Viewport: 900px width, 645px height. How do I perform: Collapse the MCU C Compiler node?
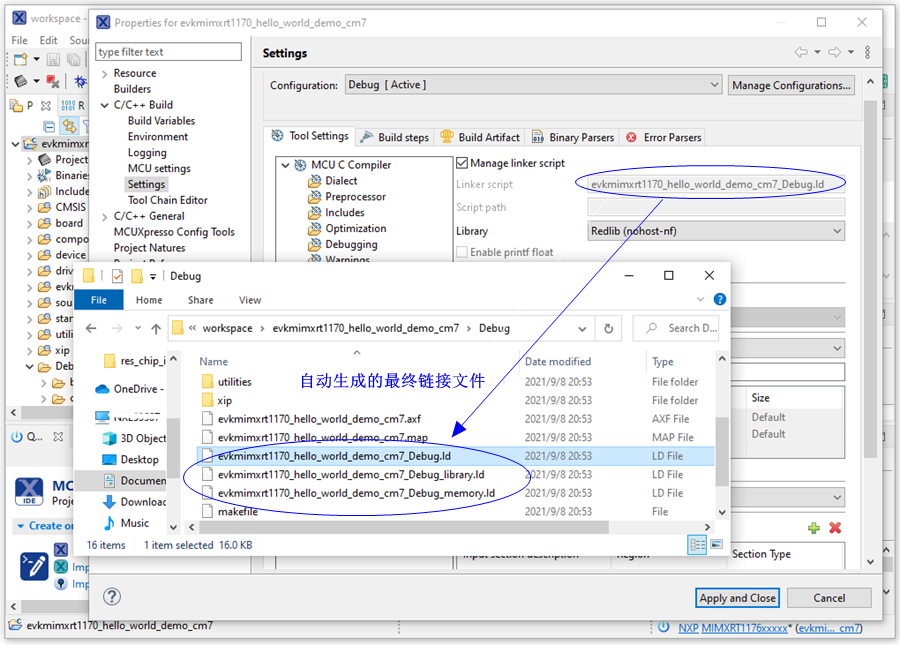286,165
